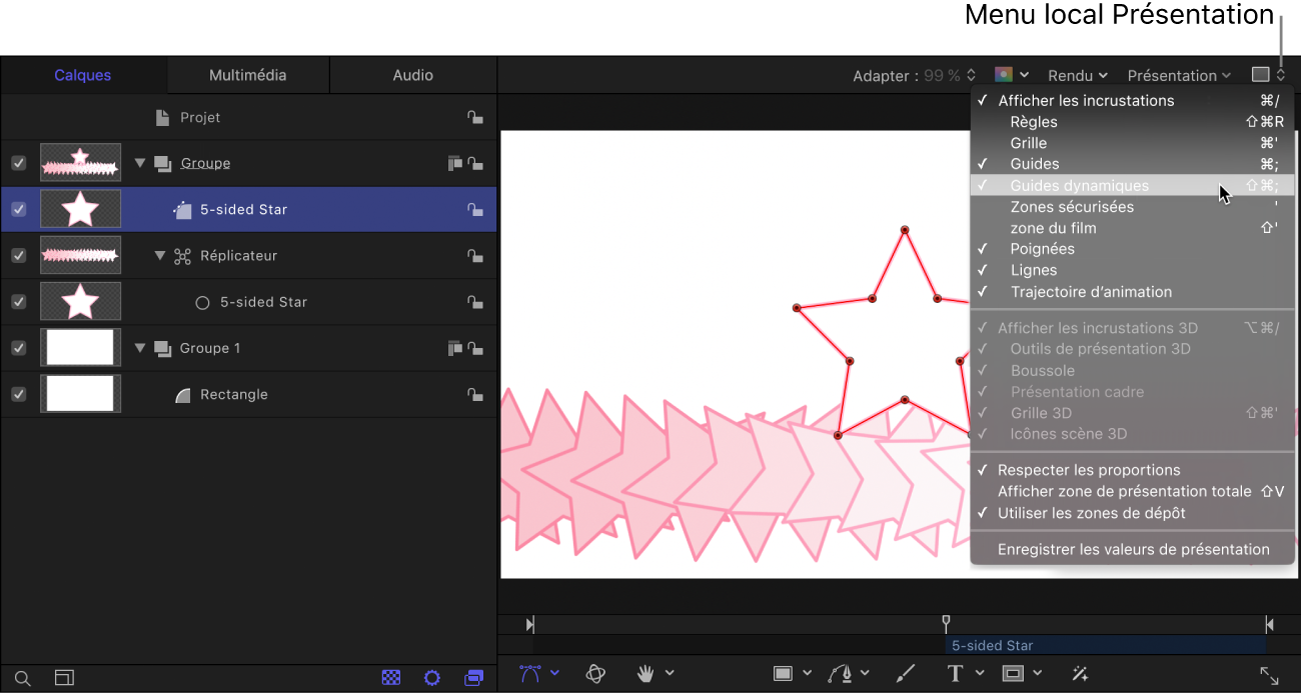This screenshot has width=1301, height=694.
Task: Switch to the Multimédia tab
Action: [247, 75]
